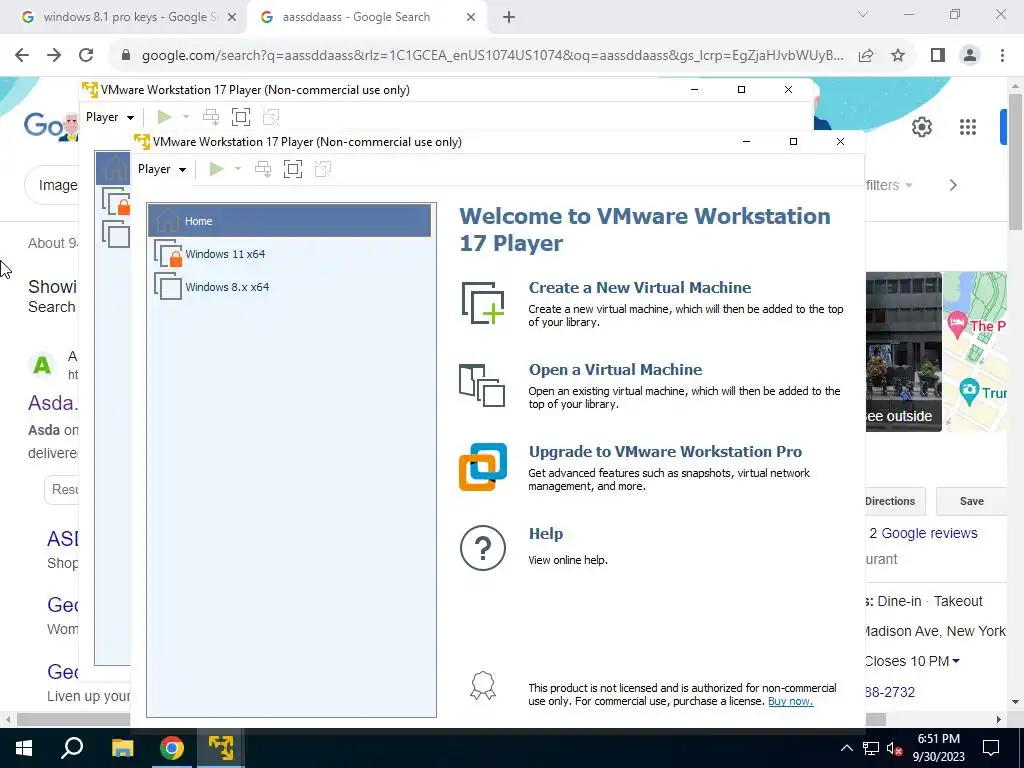Click the Open a Virtual Machine icon
The width and height of the screenshot is (1024, 768).
(482, 385)
